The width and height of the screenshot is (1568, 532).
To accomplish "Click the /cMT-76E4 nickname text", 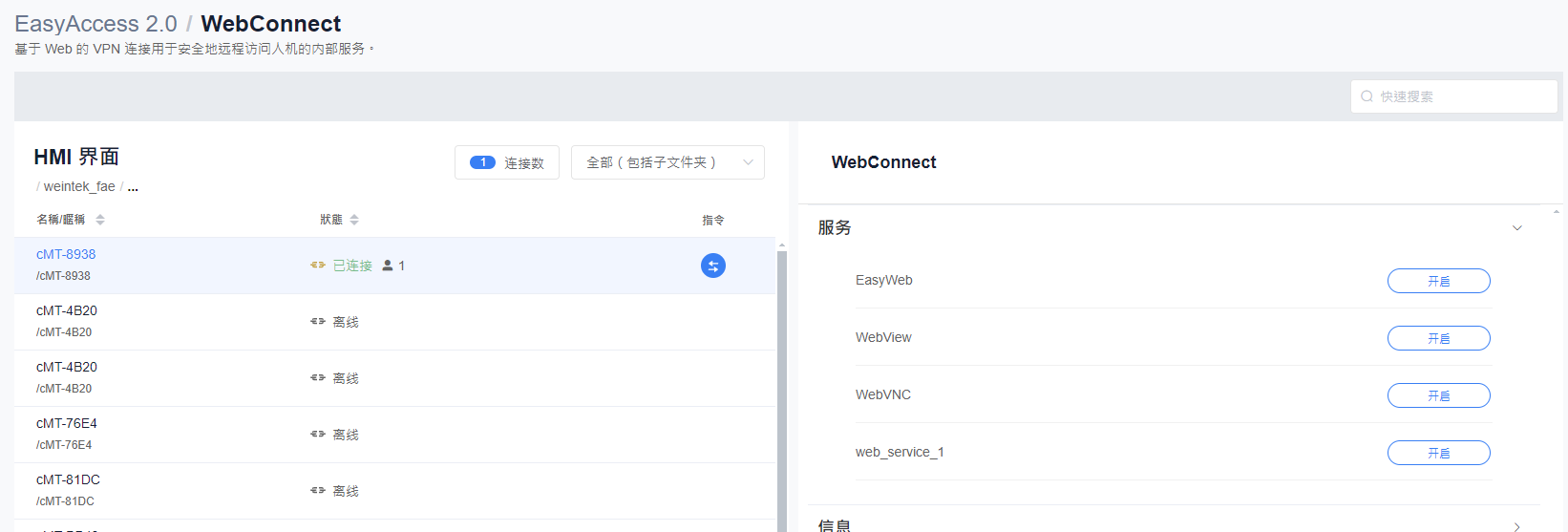I will tap(64, 445).
